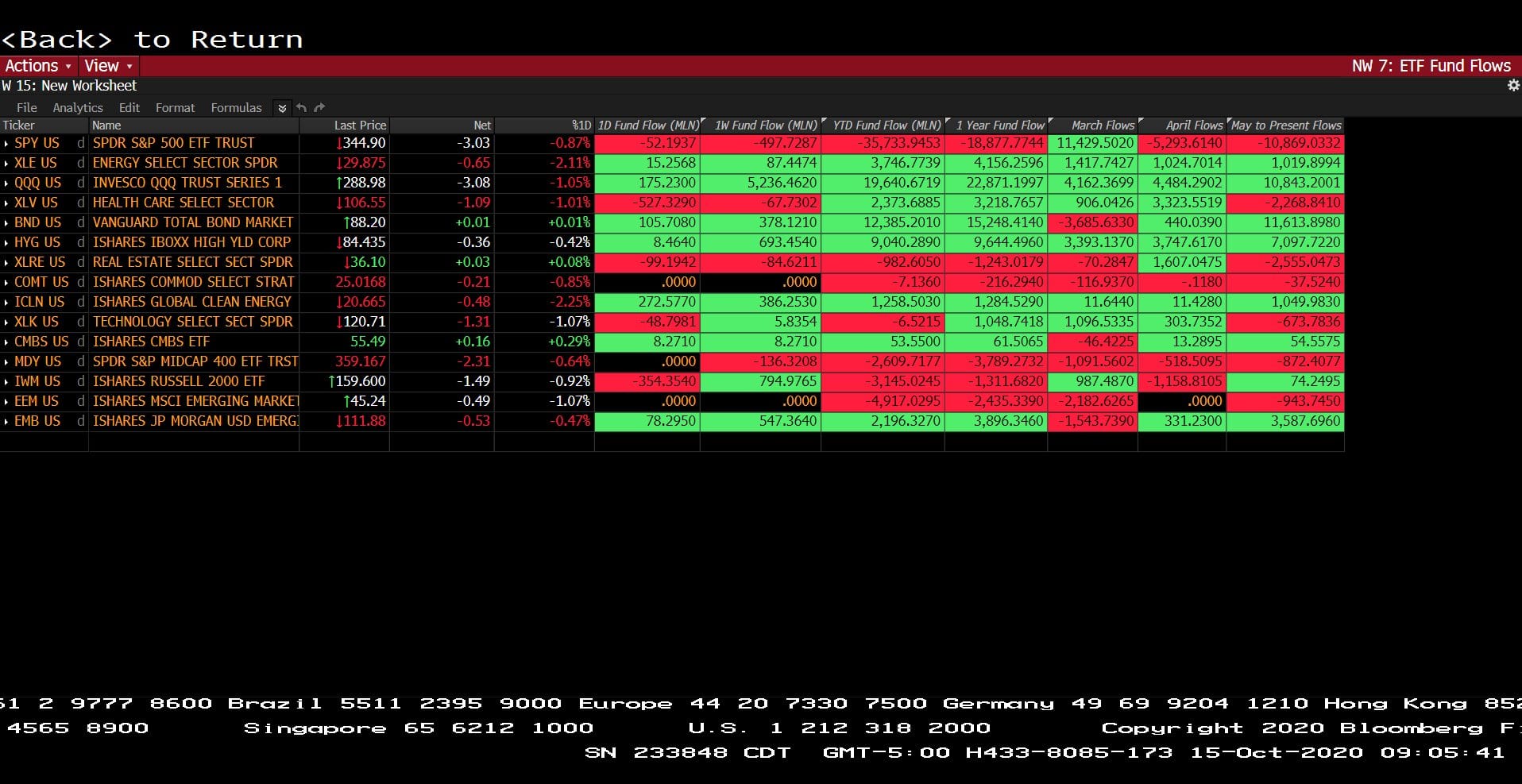Click the redo arrow in the worksheet toolbar
Viewport: 1522px width, 784px height.
point(319,107)
